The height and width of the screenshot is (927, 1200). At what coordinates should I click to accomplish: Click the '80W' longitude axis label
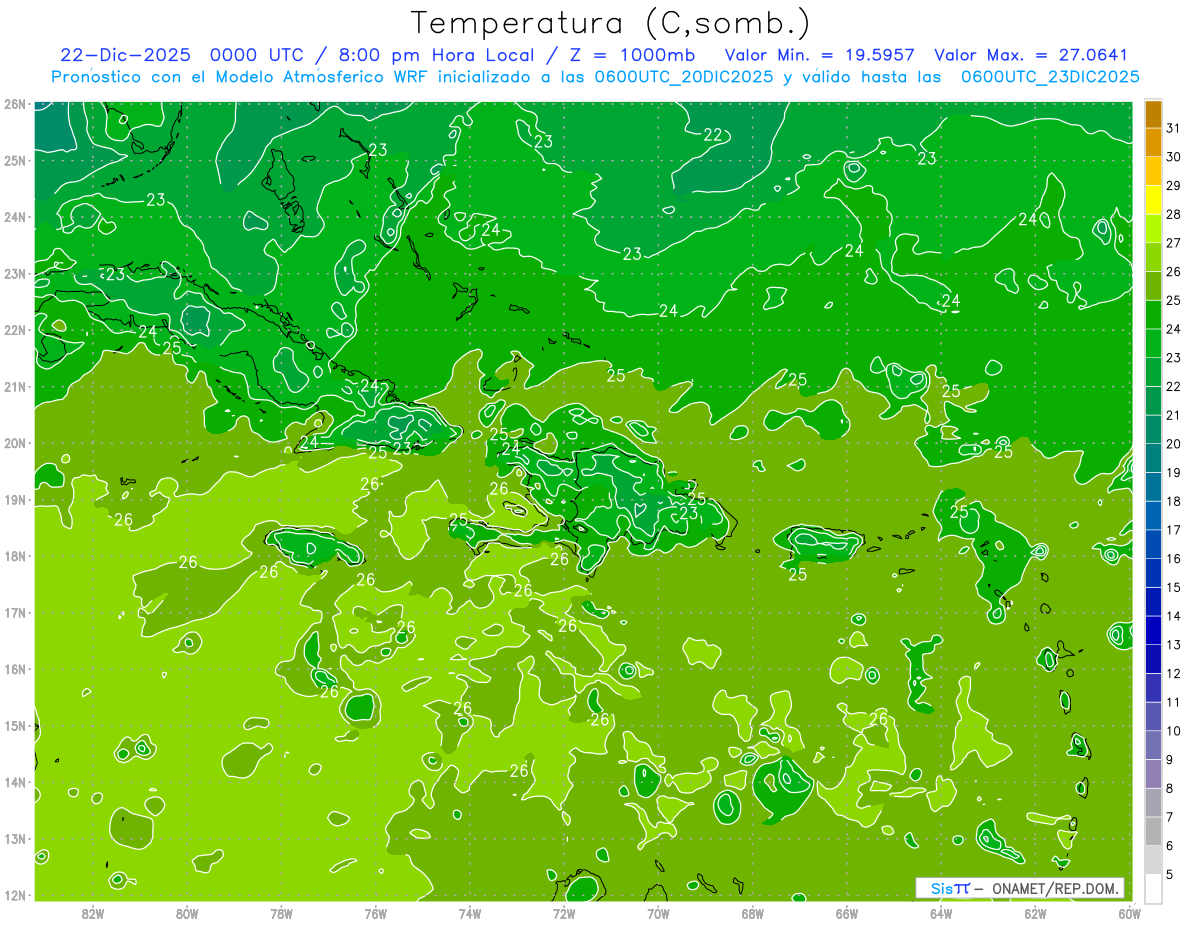[187, 913]
